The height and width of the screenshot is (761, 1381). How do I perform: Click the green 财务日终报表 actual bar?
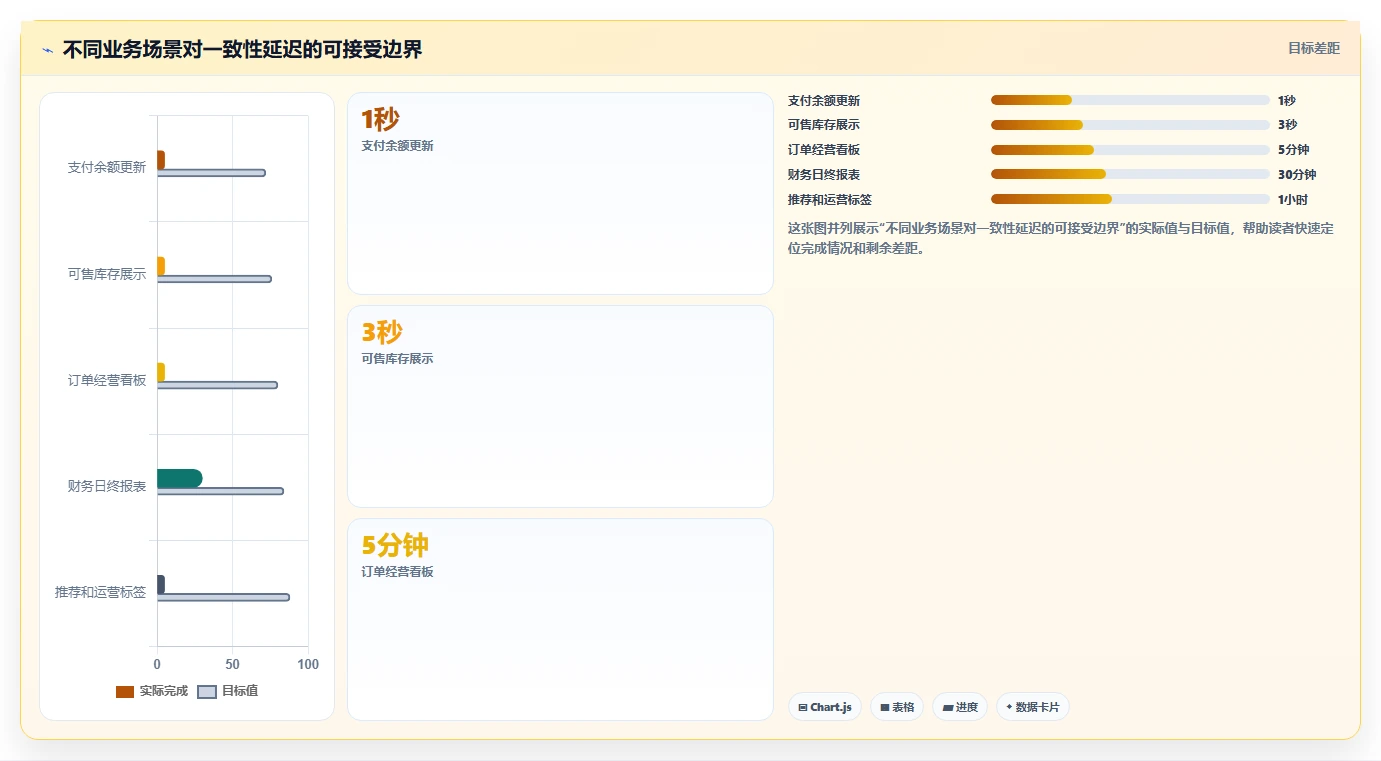click(x=180, y=478)
